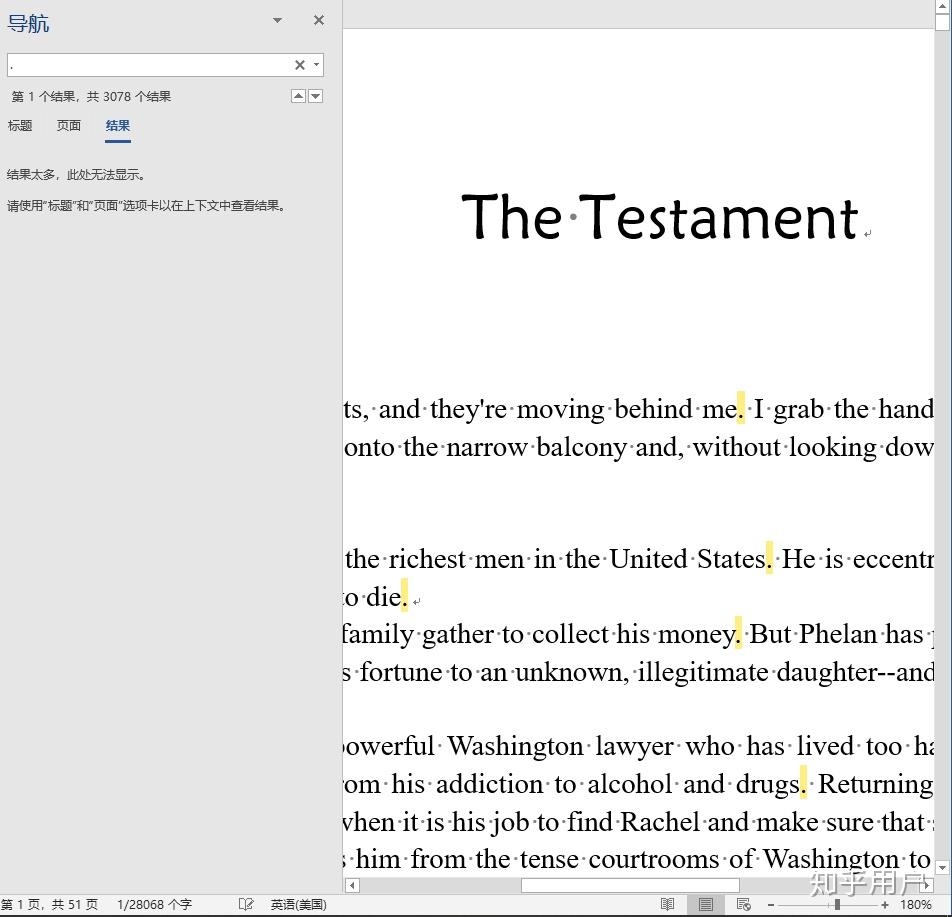Zoom in with the plus button
This screenshot has width=952, height=917.
[885, 905]
